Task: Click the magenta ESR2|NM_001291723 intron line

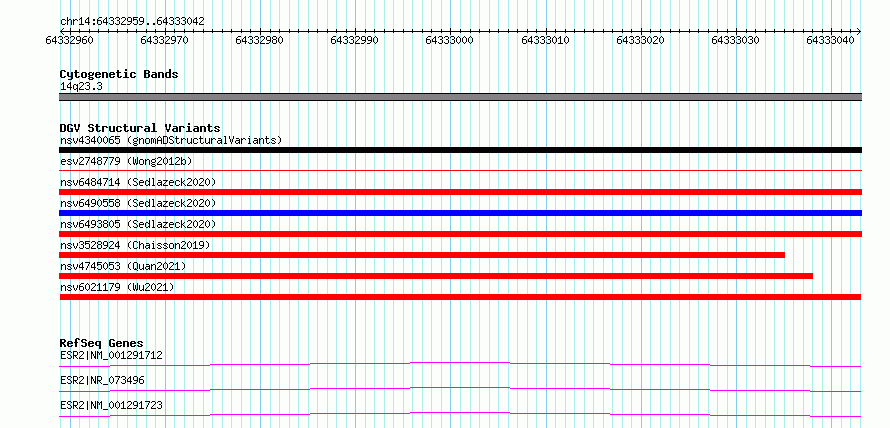Action: pos(460,414)
